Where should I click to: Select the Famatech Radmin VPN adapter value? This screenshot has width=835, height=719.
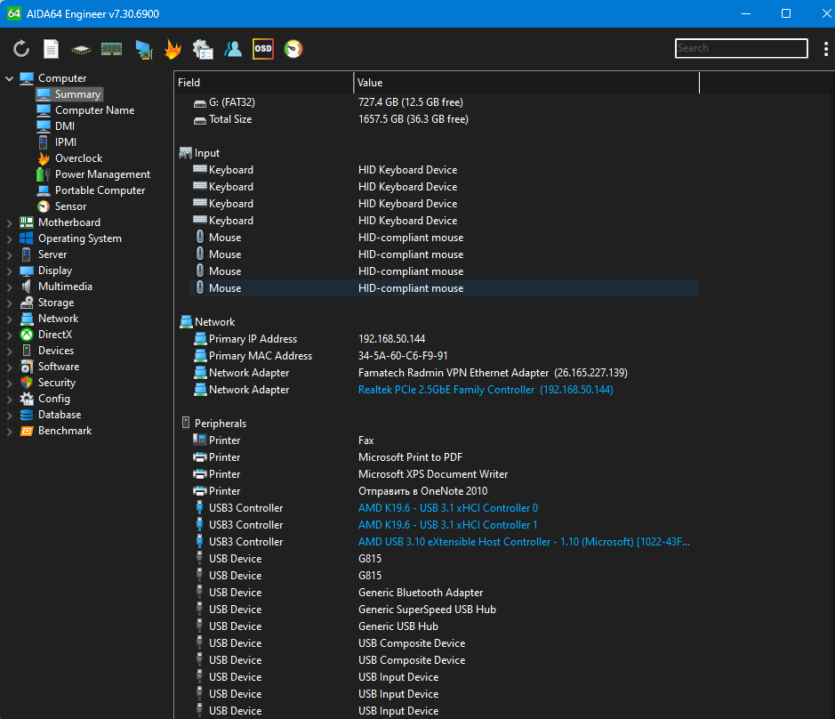(493, 373)
